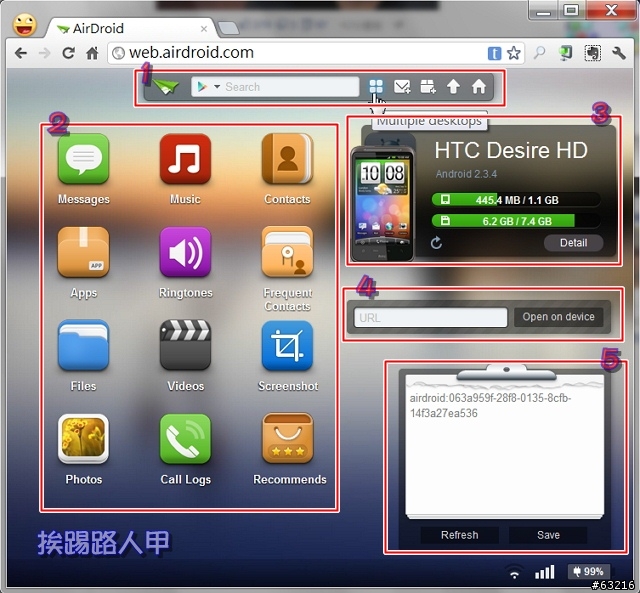Close the AirDroid browser tab
Viewport: 640px width, 593px height.
click(x=204, y=29)
